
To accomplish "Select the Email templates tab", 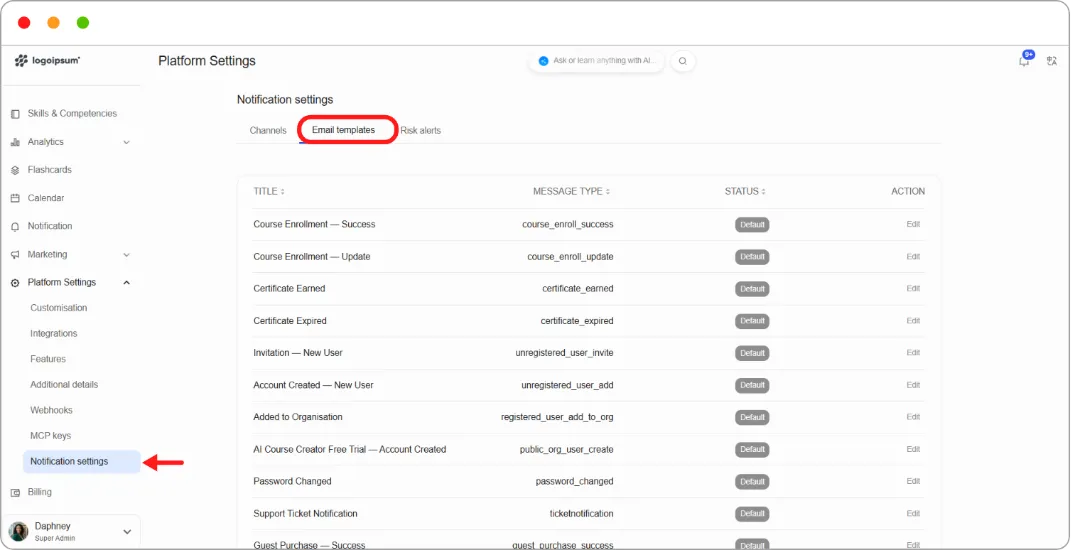I will coord(344,130).
